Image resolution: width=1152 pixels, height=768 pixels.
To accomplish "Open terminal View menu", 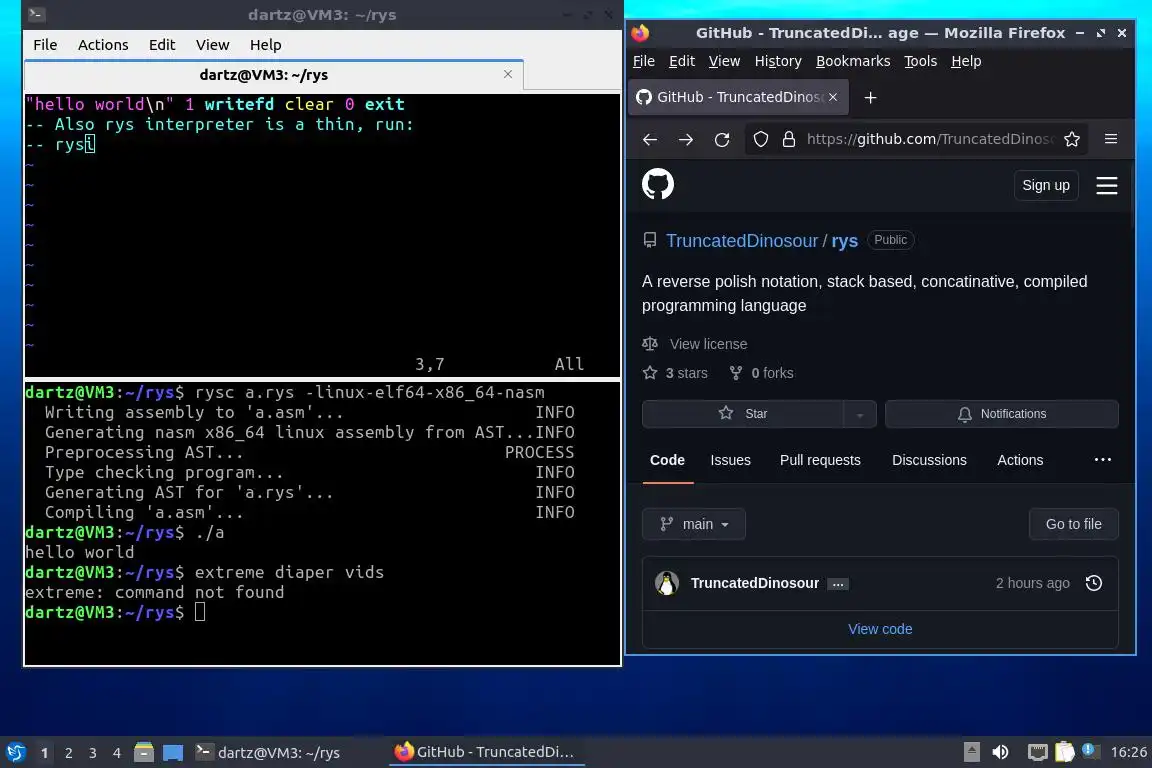I will coord(212,45).
